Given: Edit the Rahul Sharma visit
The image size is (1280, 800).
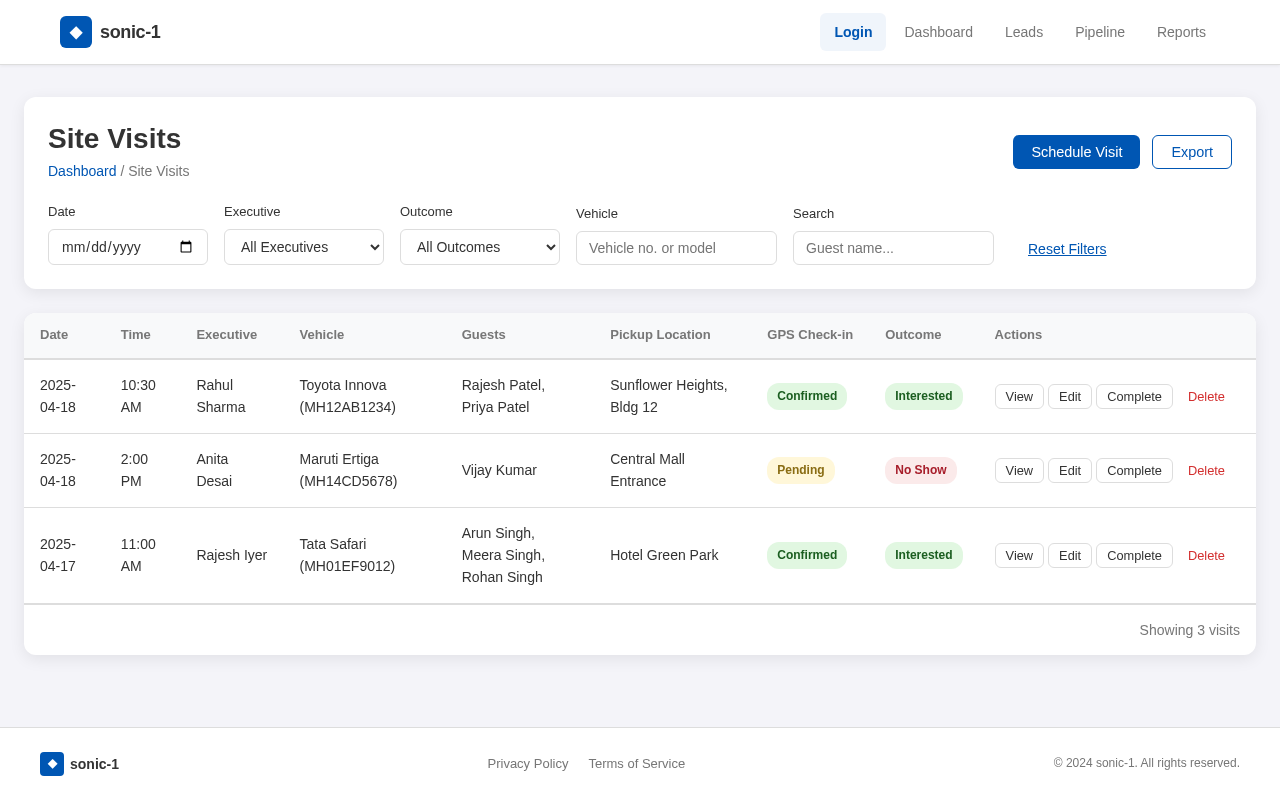Looking at the screenshot, I should (1070, 396).
